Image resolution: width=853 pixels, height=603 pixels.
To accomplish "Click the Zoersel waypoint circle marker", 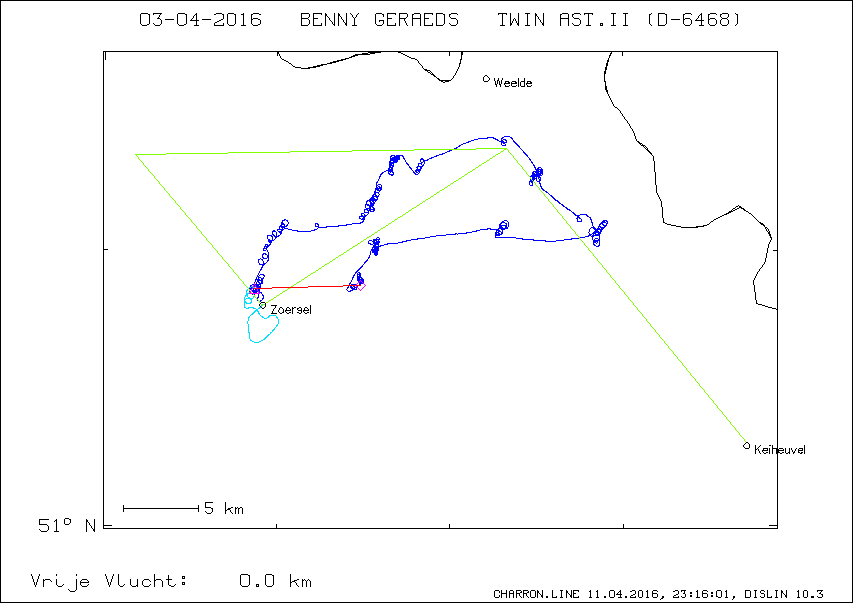I will [263, 305].
